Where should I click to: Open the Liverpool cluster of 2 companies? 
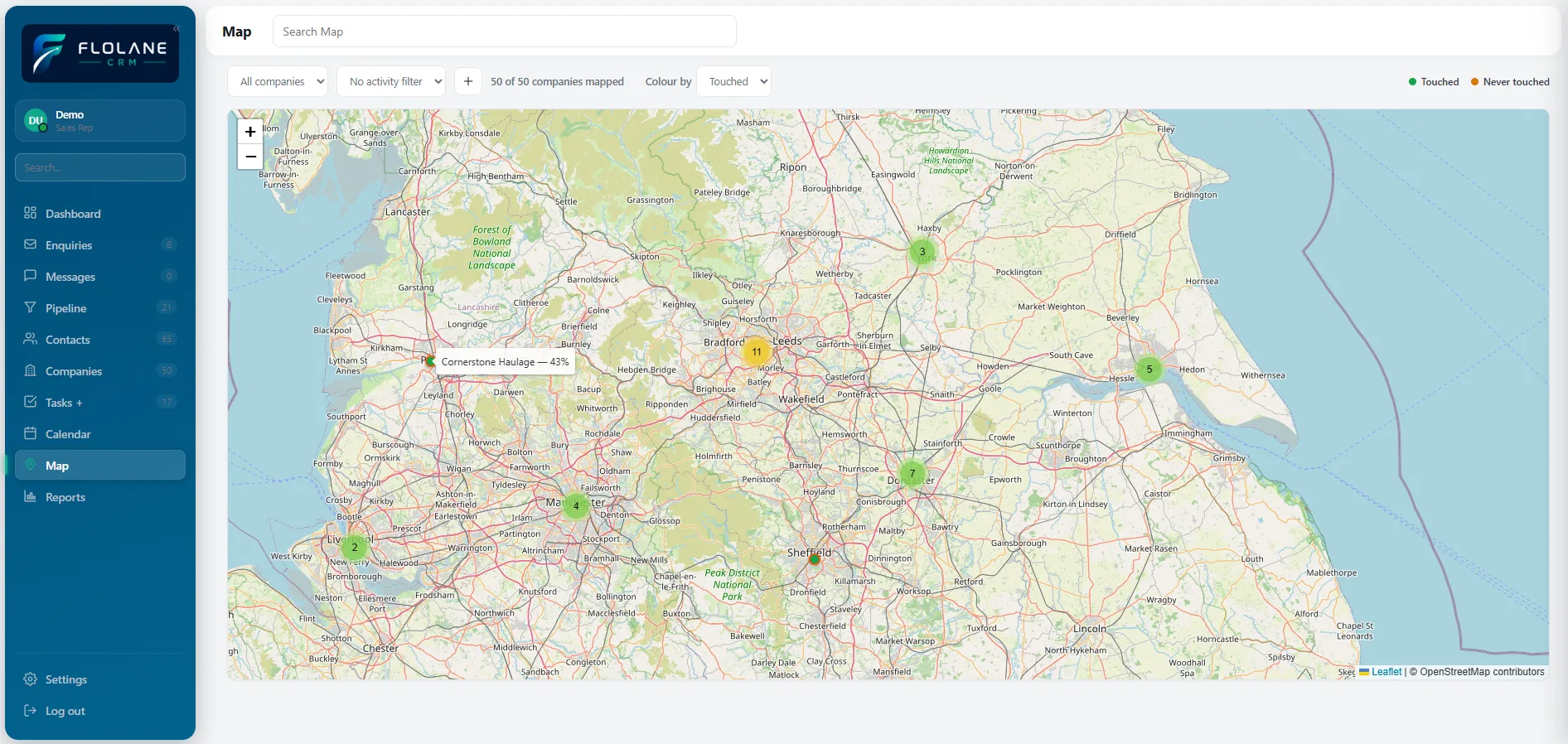coord(355,548)
